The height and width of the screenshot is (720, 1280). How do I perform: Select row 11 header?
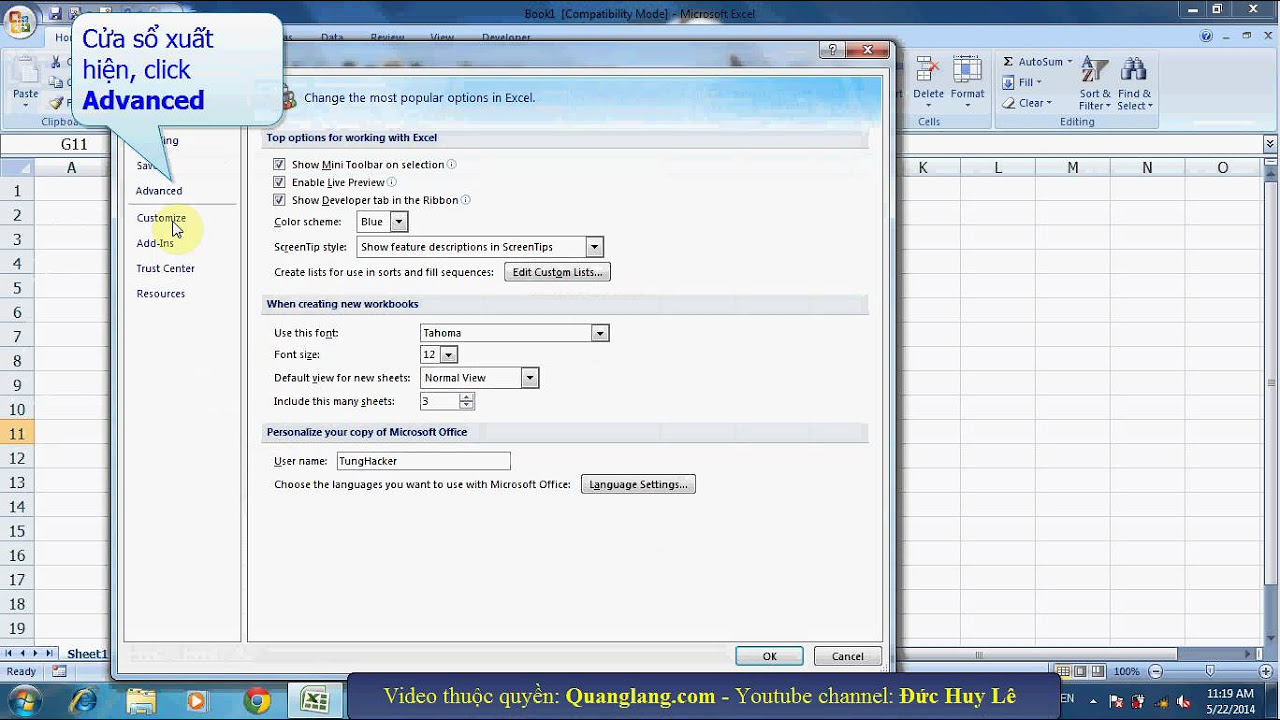[17, 434]
